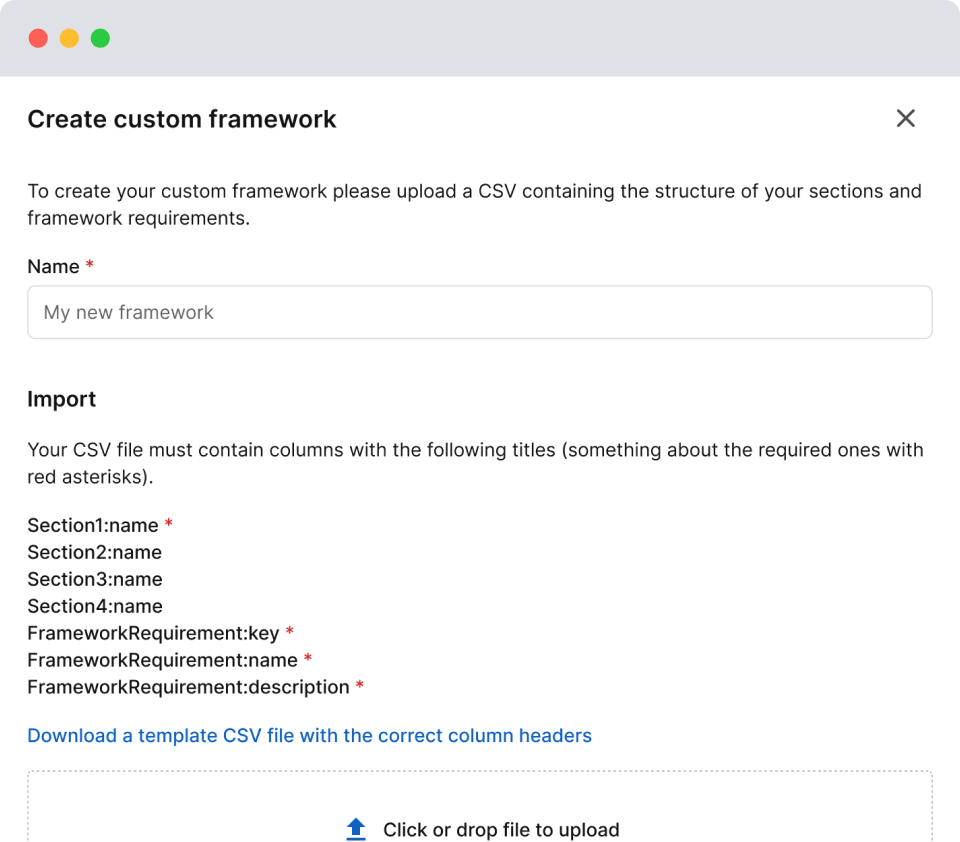
Task: Click the 'Name' field label
Action: [x=53, y=267]
